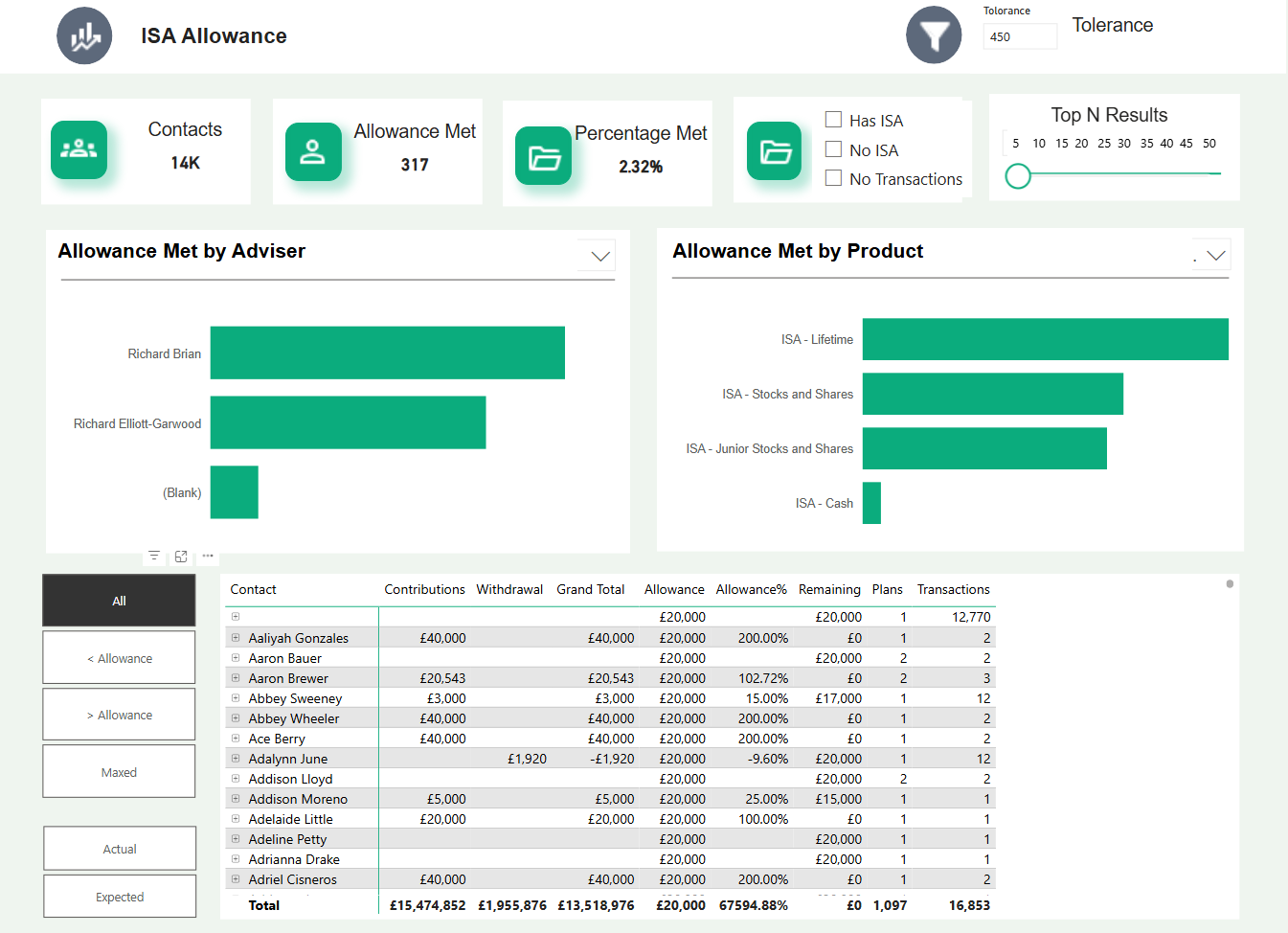The height and width of the screenshot is (933, 1288).
Task: Switch to the Maxed filter
Action: point(119,771)
